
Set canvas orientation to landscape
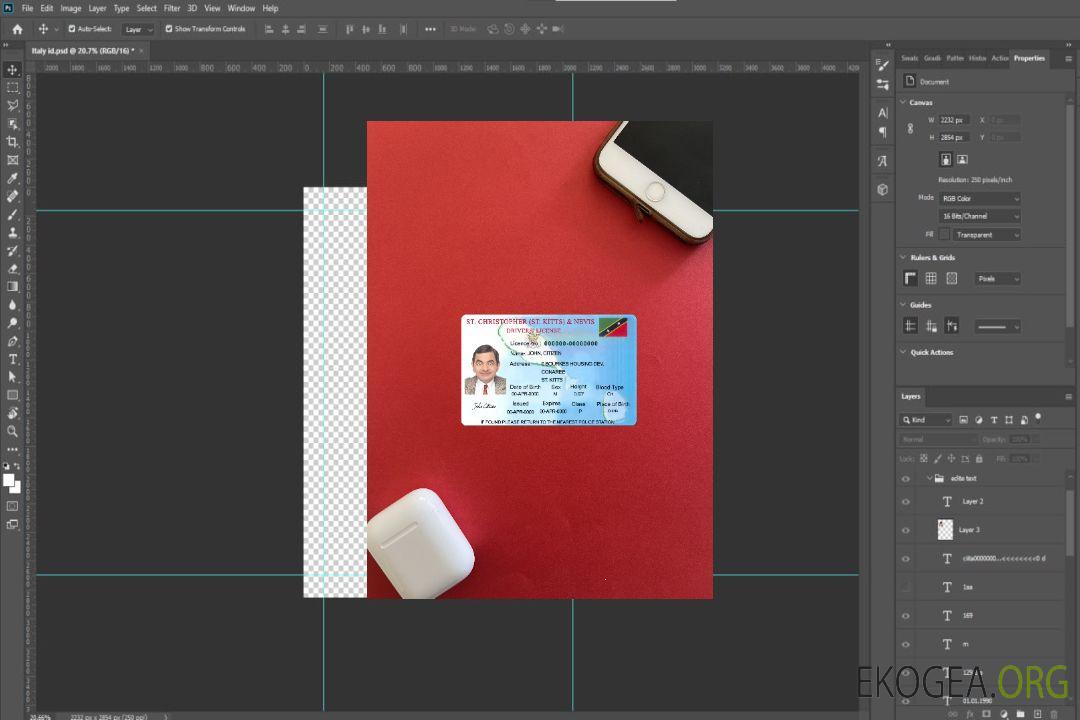click(962, 159)
